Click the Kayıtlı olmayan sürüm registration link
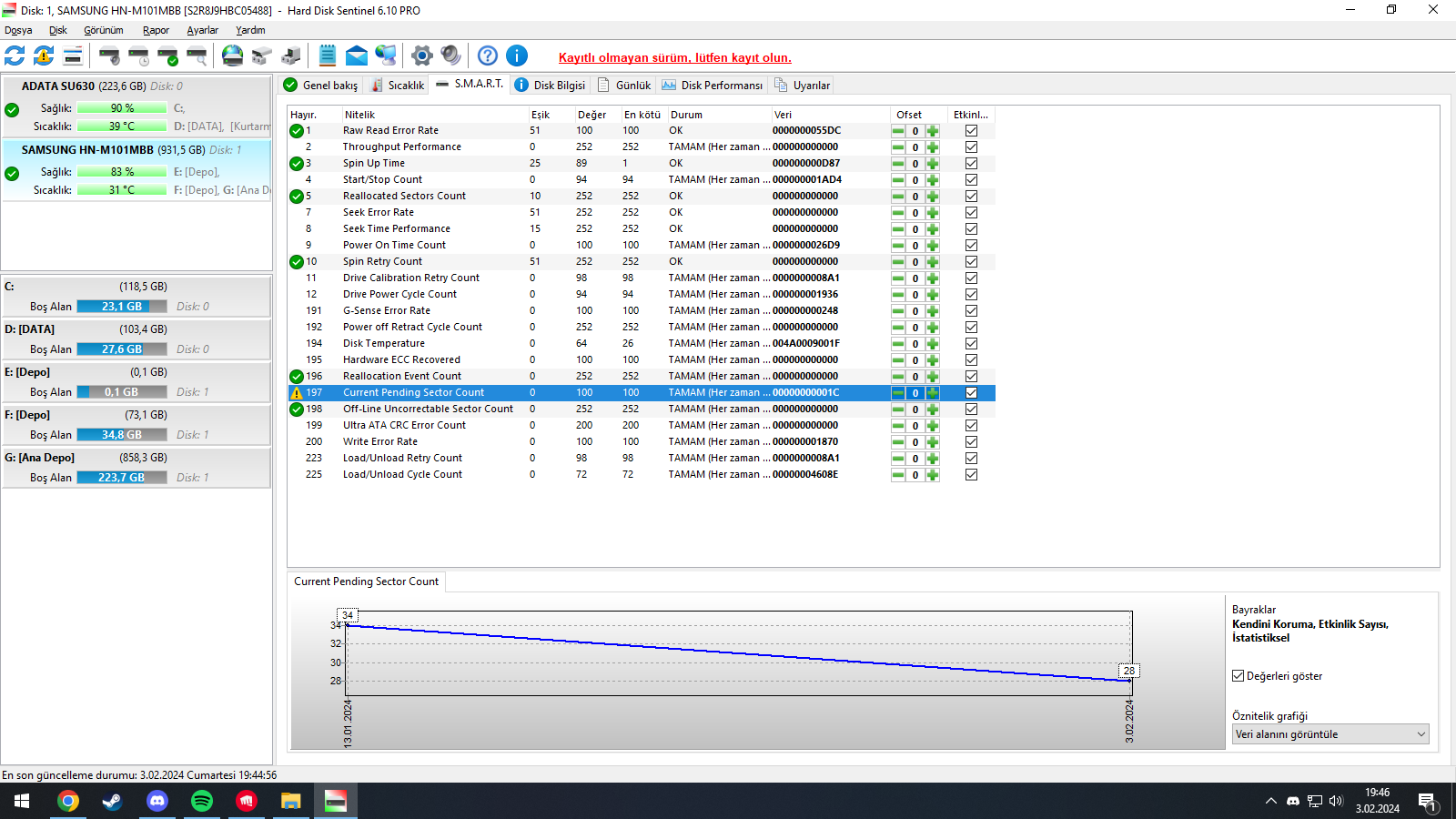 (x=675, y=57)
